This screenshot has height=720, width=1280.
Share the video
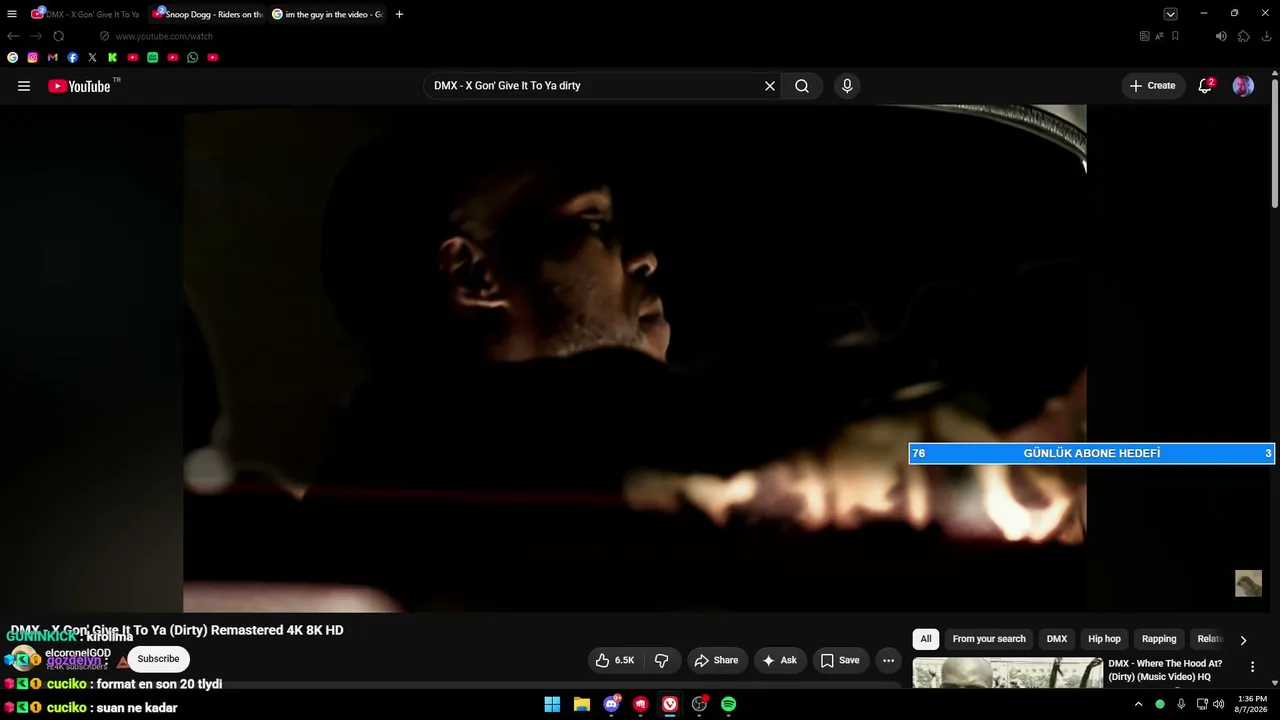point(716,660)
